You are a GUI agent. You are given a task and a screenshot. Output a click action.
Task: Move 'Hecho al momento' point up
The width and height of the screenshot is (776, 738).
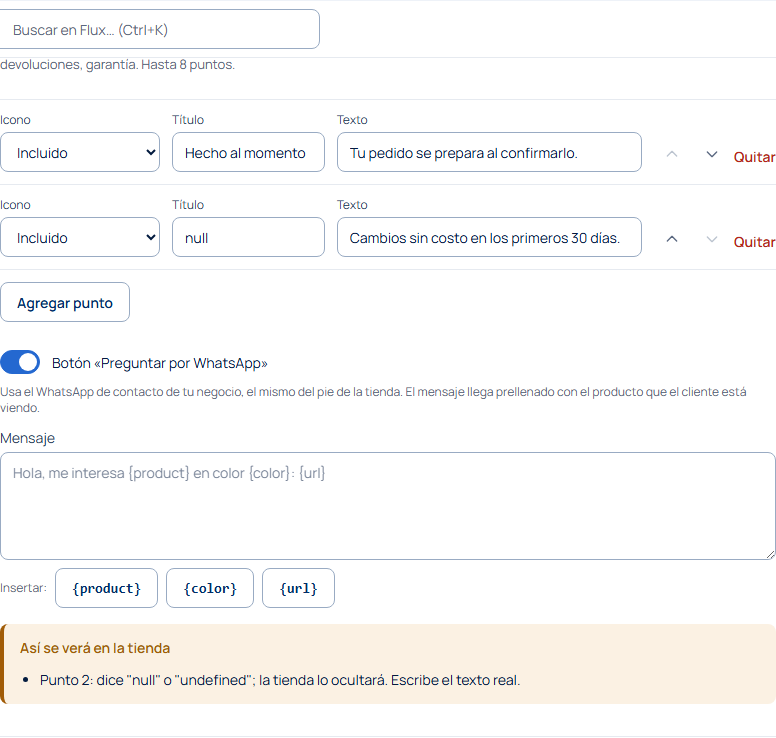point(672,154)
